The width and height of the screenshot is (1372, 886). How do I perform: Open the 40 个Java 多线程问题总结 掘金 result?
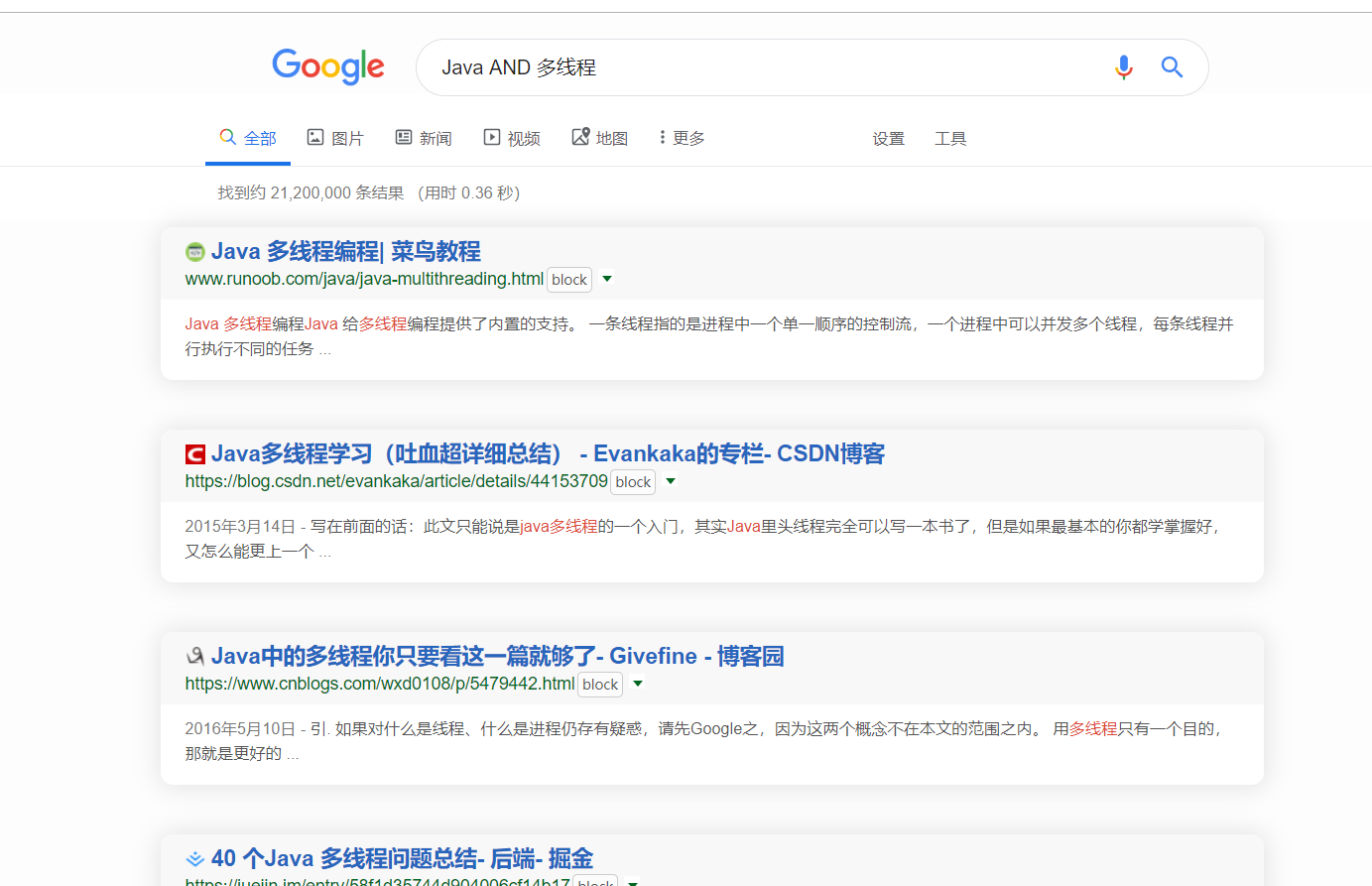click(402, 859)
